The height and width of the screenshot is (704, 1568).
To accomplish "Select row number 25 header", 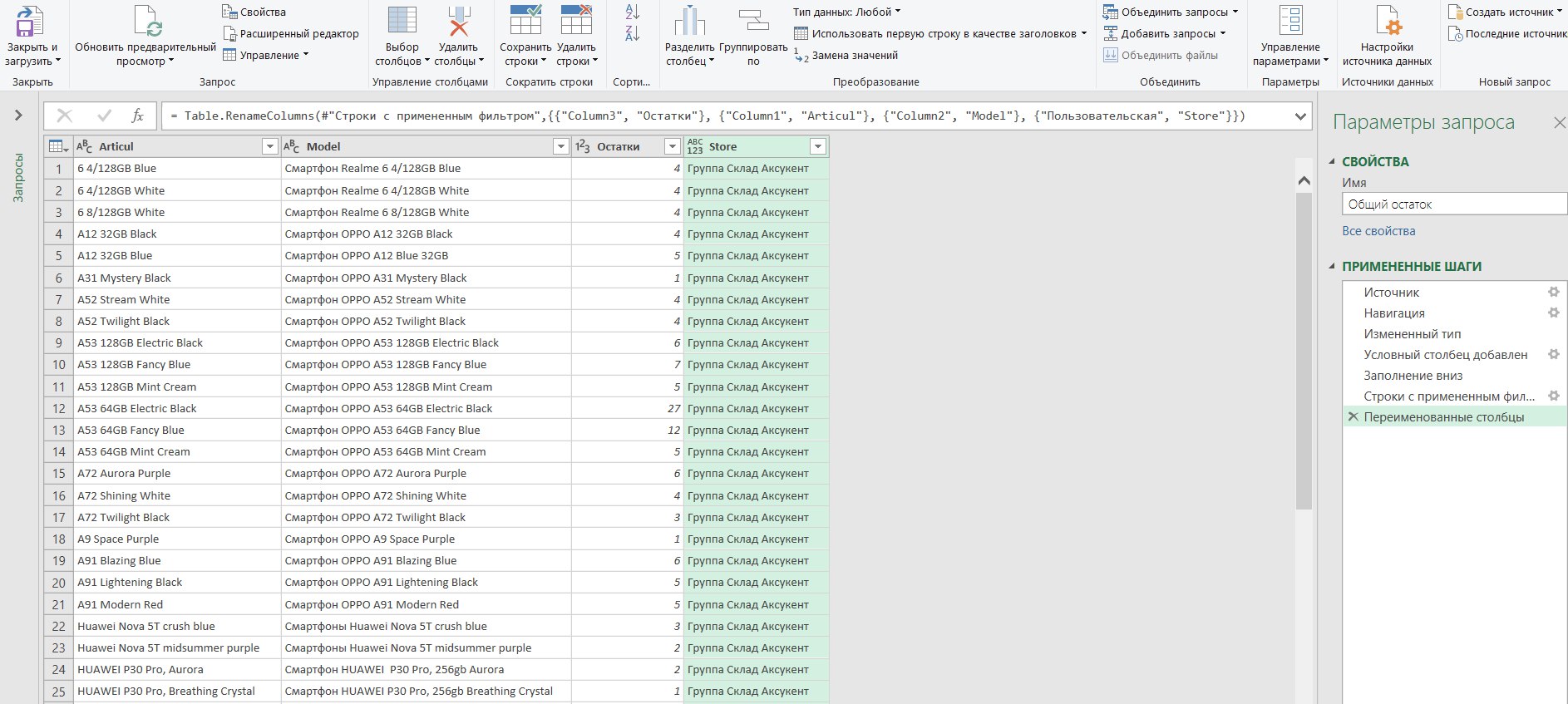I will 58,692.
